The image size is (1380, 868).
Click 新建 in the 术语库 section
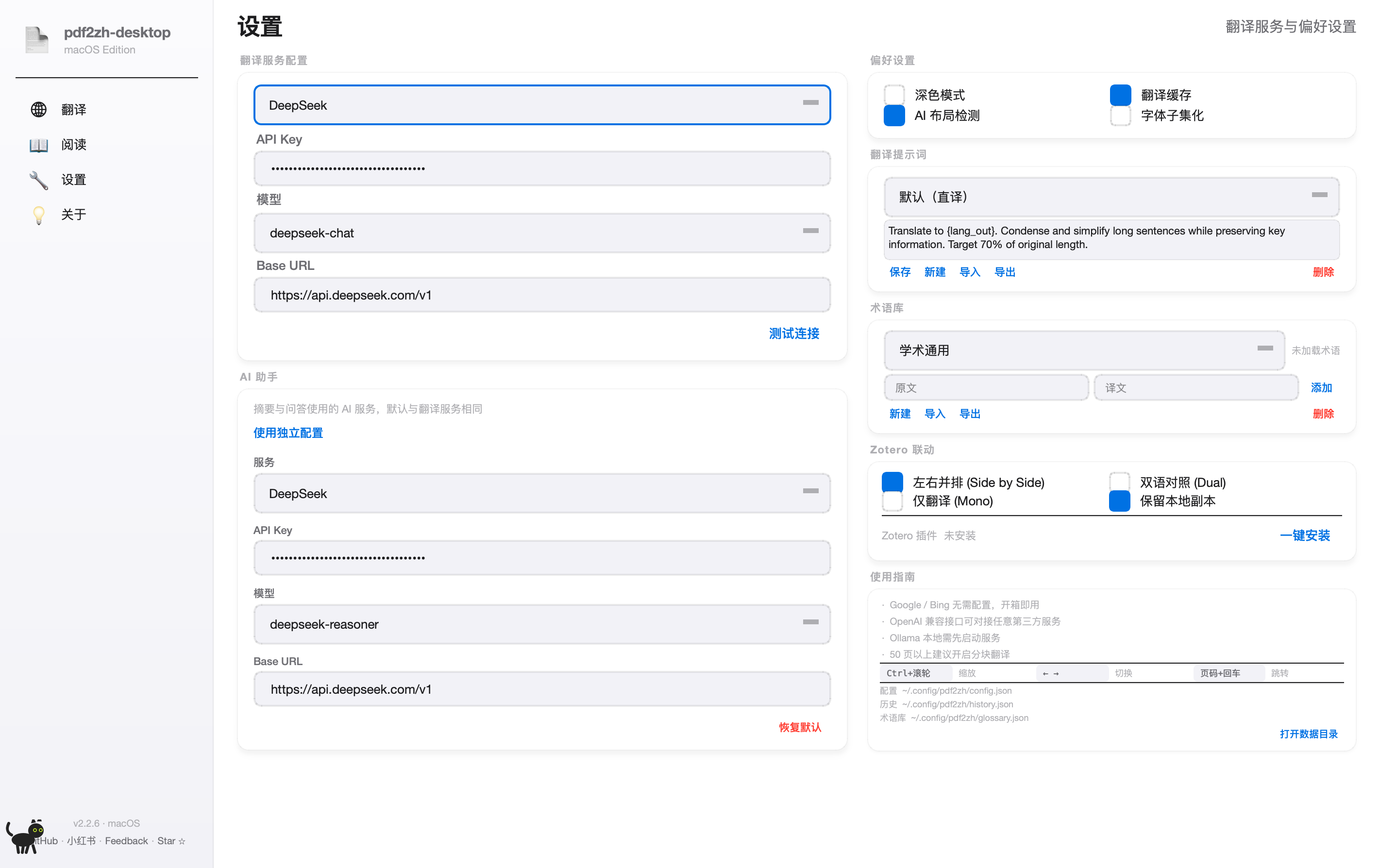tap(900, 414)
